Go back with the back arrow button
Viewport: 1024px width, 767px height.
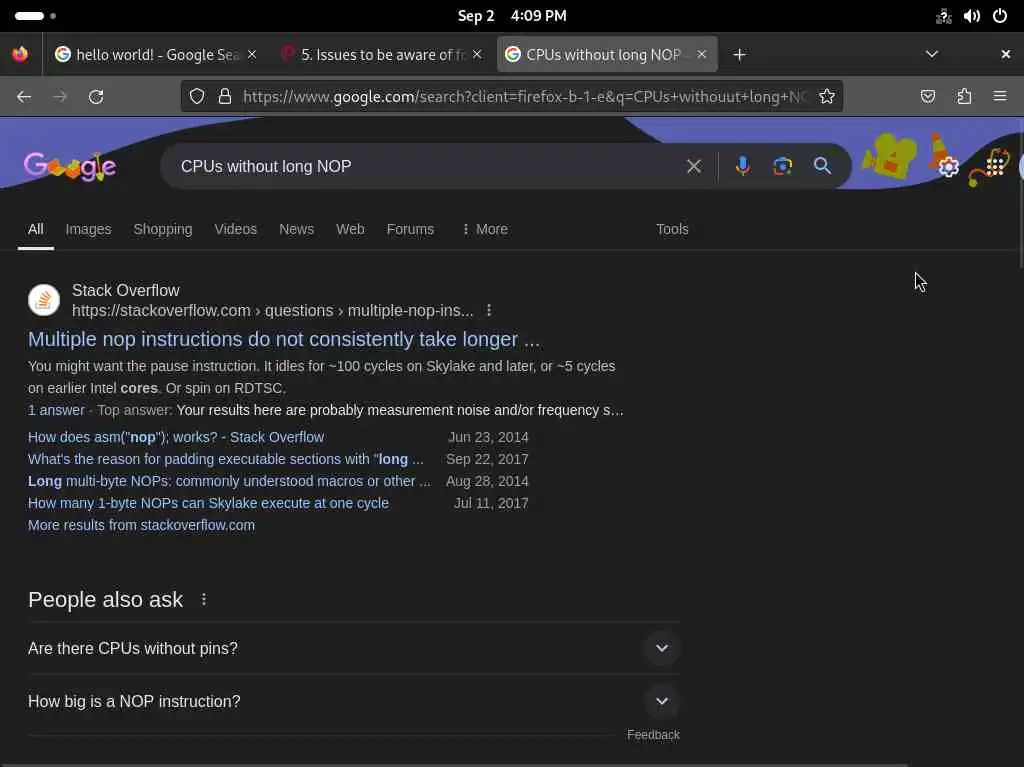click(24, 97)
